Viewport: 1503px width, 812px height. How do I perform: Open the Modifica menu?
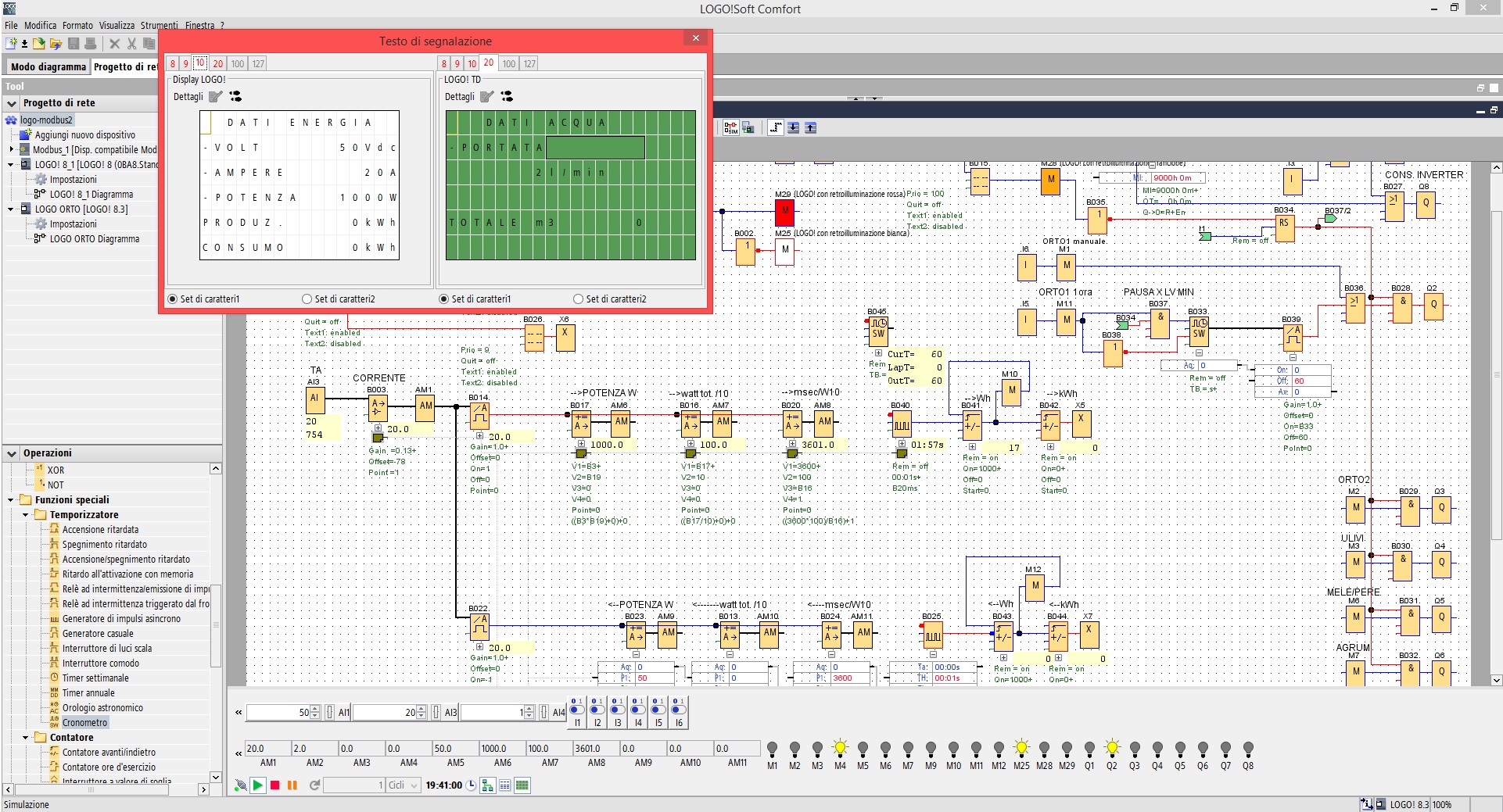40,25
